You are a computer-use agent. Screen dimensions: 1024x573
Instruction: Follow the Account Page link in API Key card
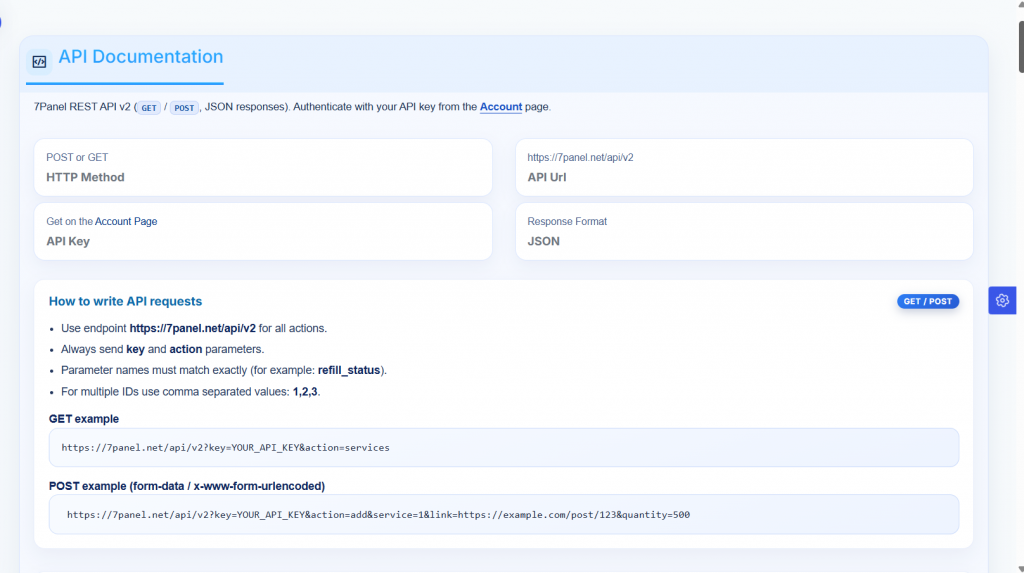pyautogui.click(x=126, y=221)
